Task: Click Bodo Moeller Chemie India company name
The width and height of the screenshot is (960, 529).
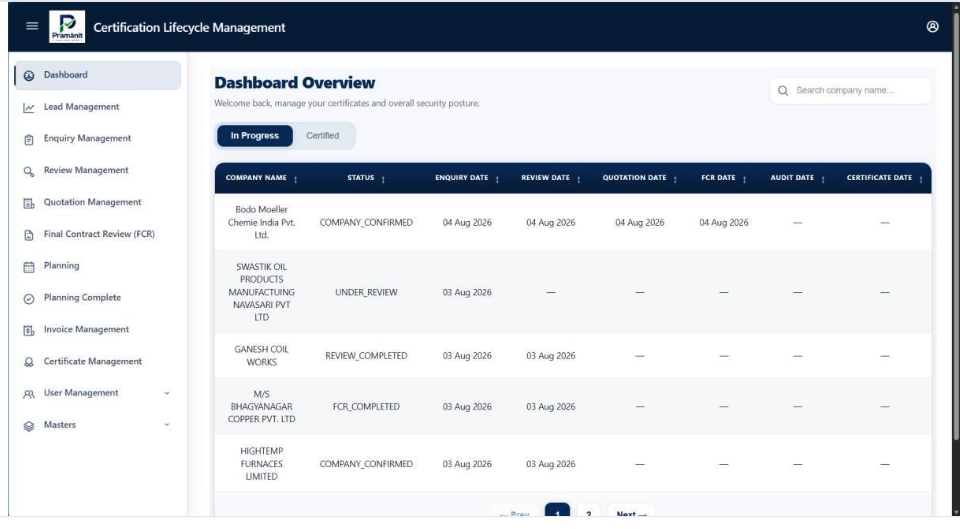Action: click(261, 222)
